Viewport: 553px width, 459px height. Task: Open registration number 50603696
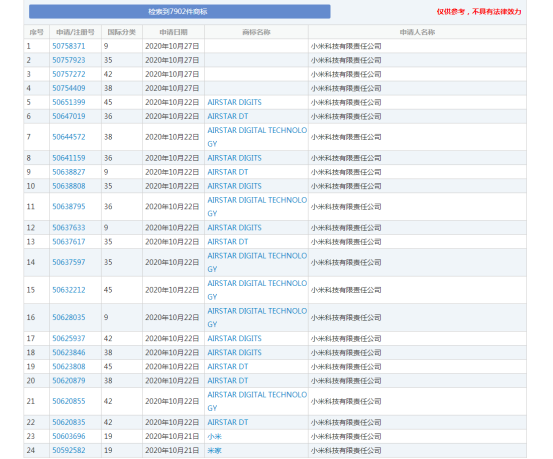click(69, 436)
